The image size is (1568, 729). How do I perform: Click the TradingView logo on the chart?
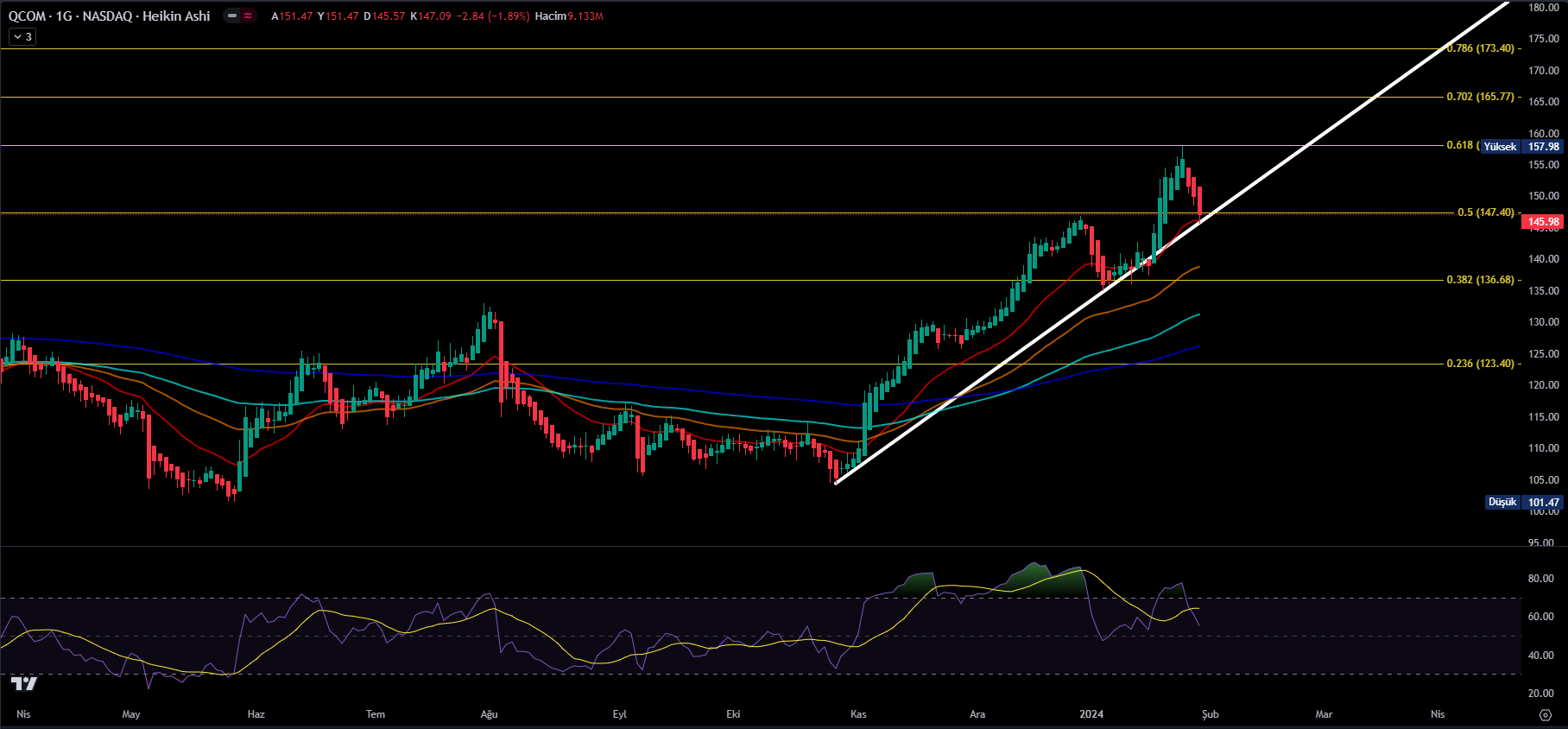click(x=24, y=683)
